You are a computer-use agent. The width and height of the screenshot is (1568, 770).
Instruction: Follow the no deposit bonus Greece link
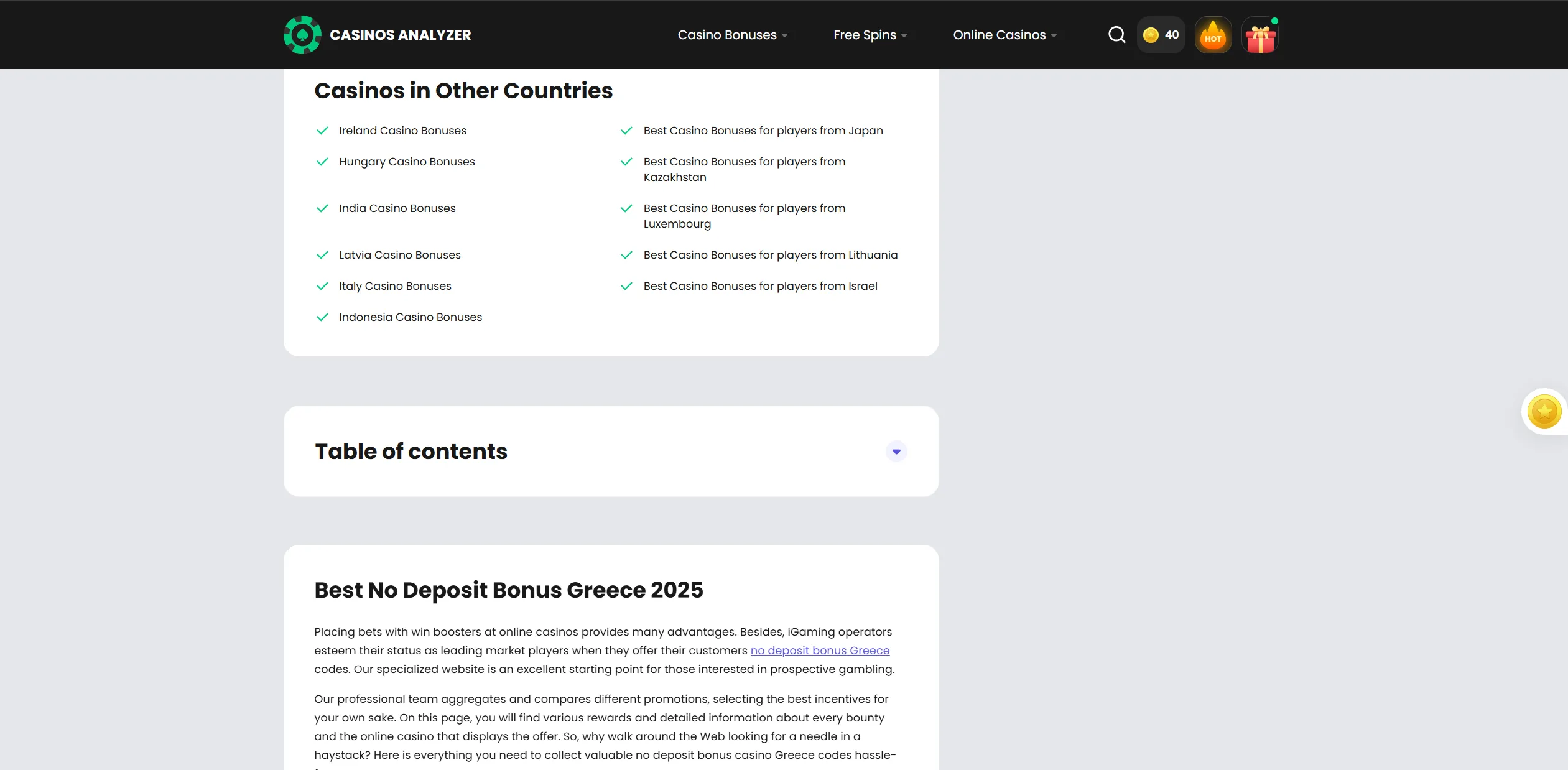(820, 651)
